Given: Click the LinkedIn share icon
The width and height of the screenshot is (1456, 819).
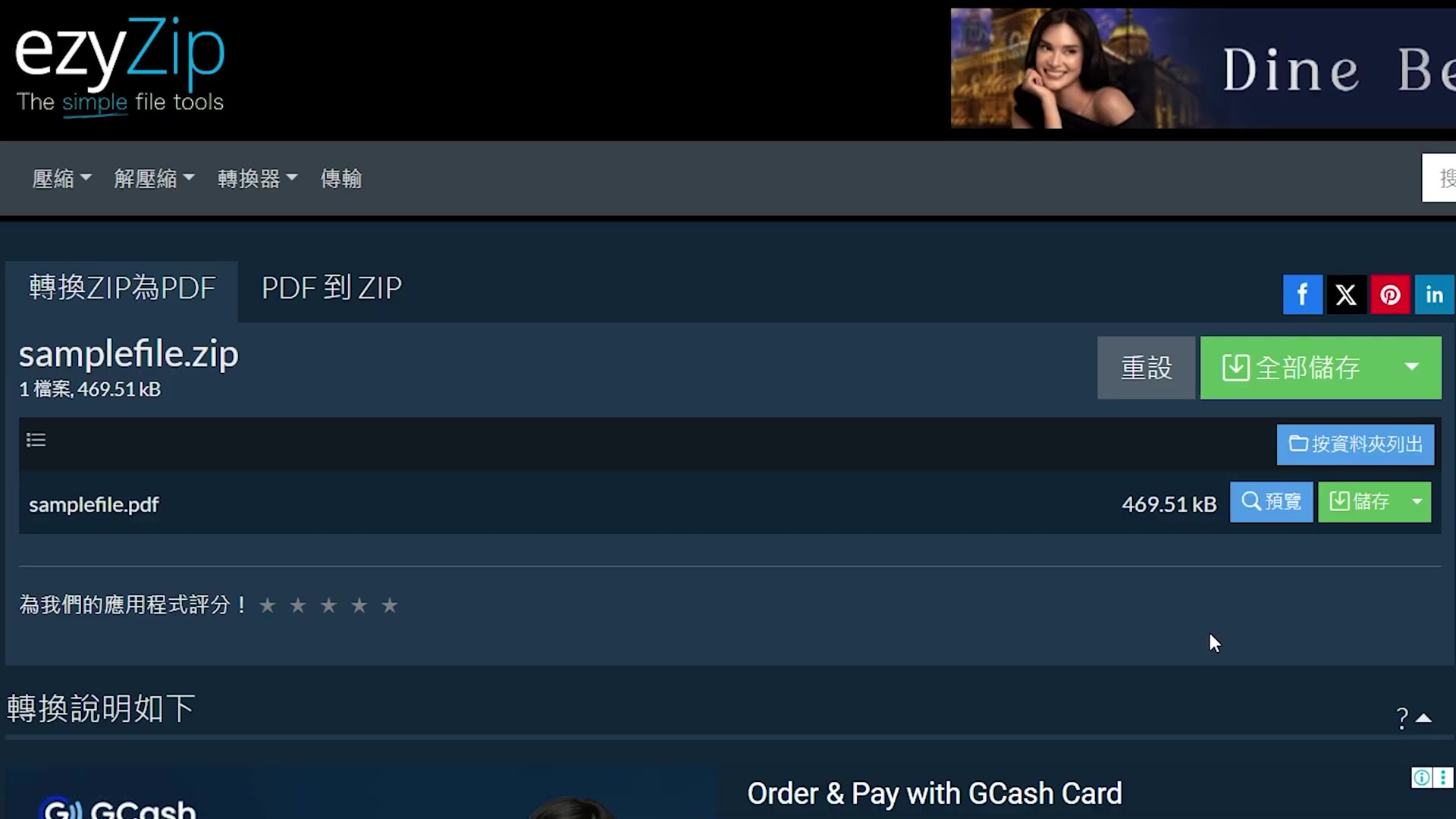Looking at the screenshot, I should coord(1434,294).
